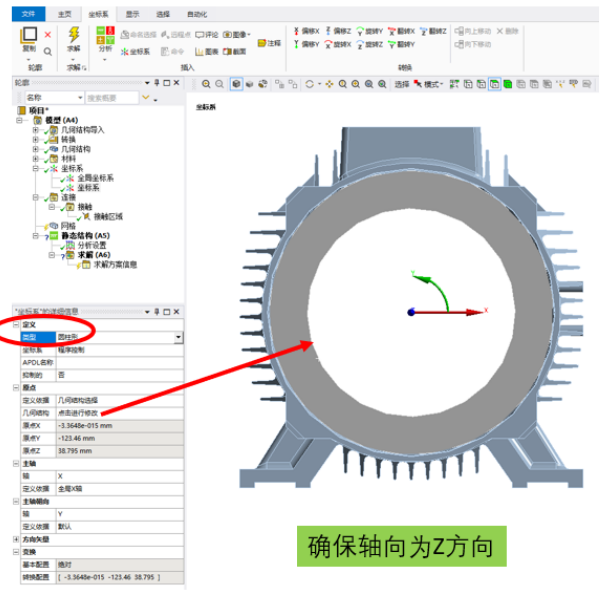Click the 注释 (Annotation) ribbon button
Viewport: 612px width, 600px height.
point(269,43)
